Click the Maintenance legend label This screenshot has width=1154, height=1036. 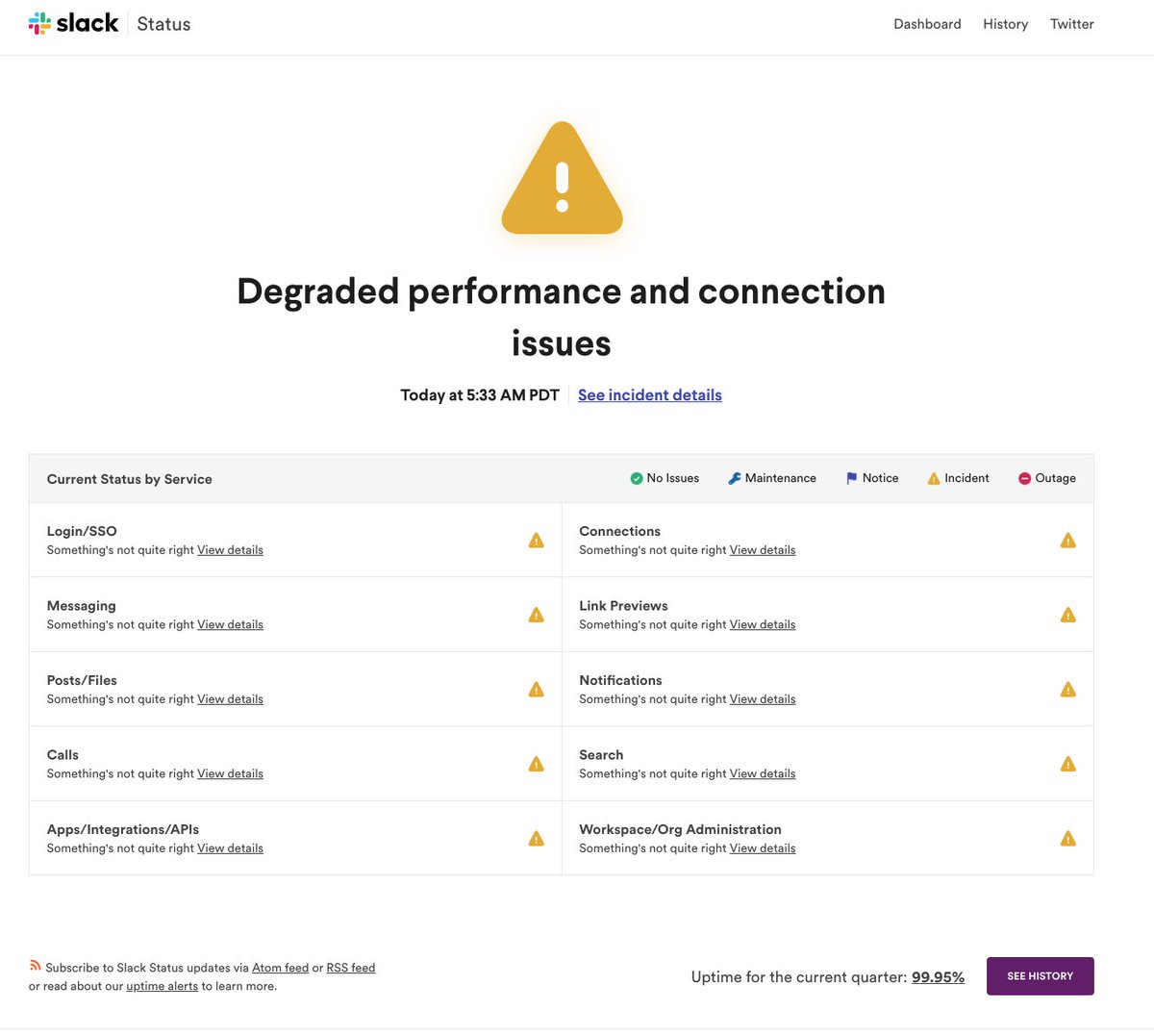coord(781,478)
